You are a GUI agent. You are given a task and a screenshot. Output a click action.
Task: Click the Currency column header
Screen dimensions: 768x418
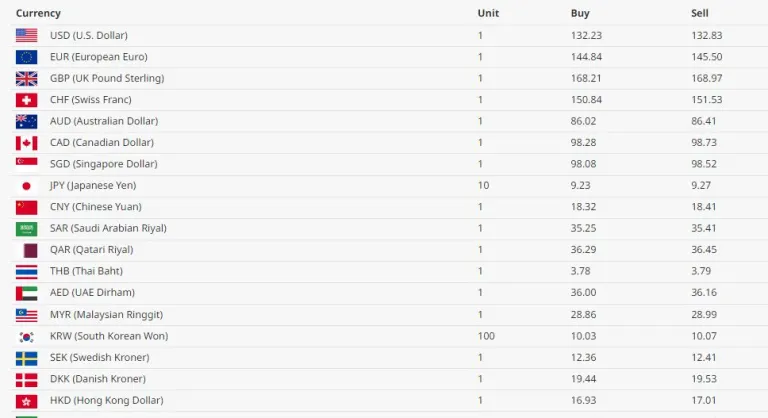38,13
